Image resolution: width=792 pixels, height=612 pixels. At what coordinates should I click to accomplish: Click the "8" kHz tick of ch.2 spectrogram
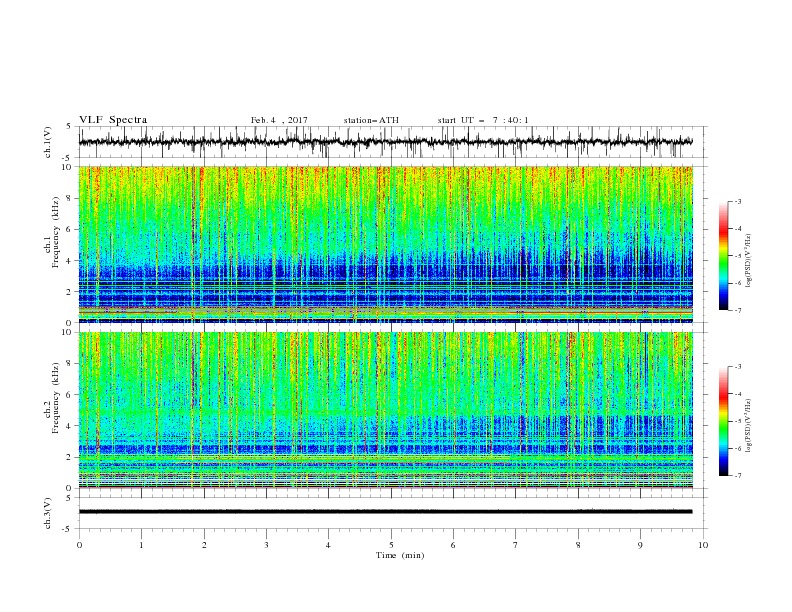point(70,363)
